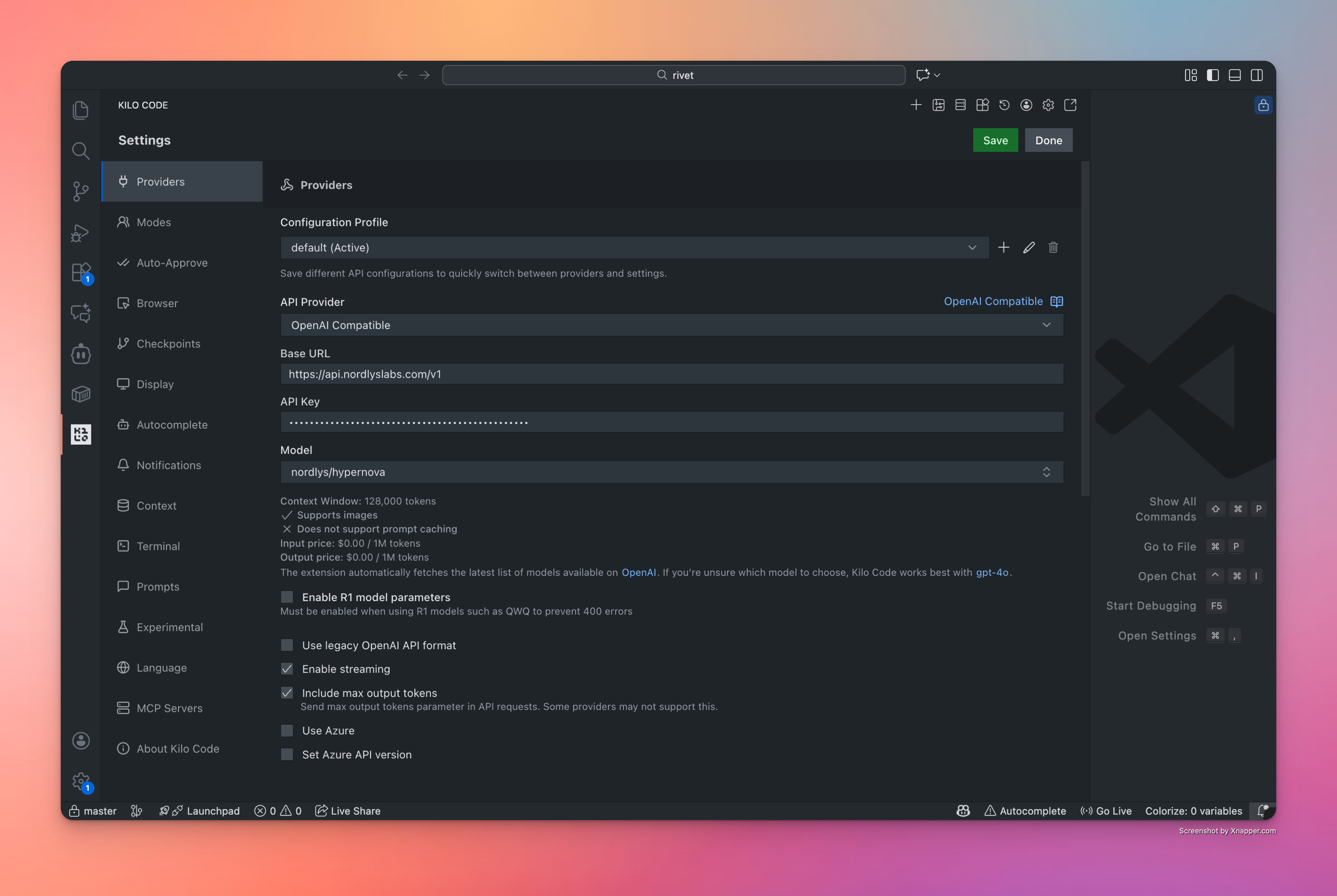Viewport: 1337px width, 896px height.
Task: Open the Kilo Code extension in the activity bar
Action: 81,434
